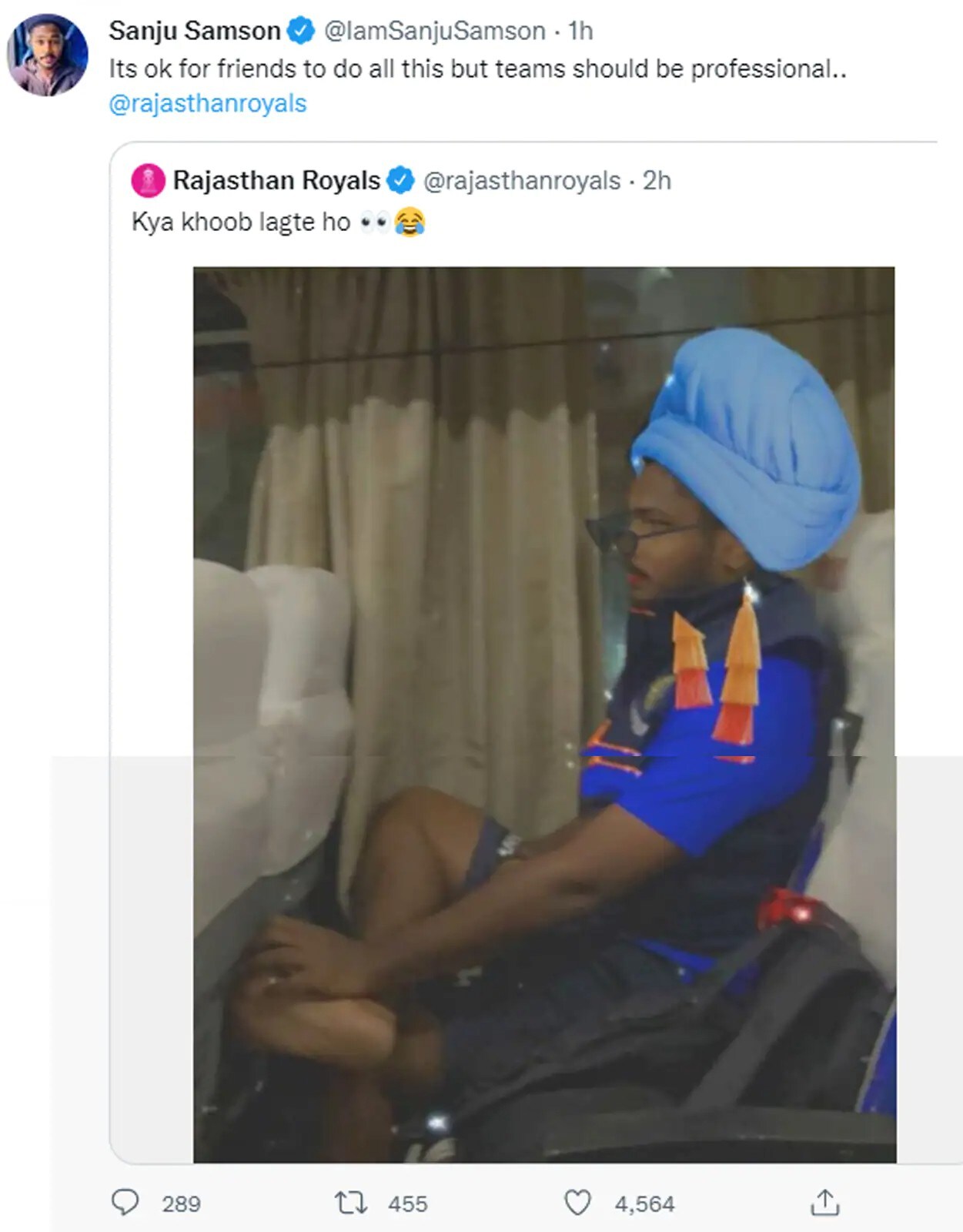Click the retweet arrows icon
This screenshot has width=963, height=1232.
[351, 1203]
